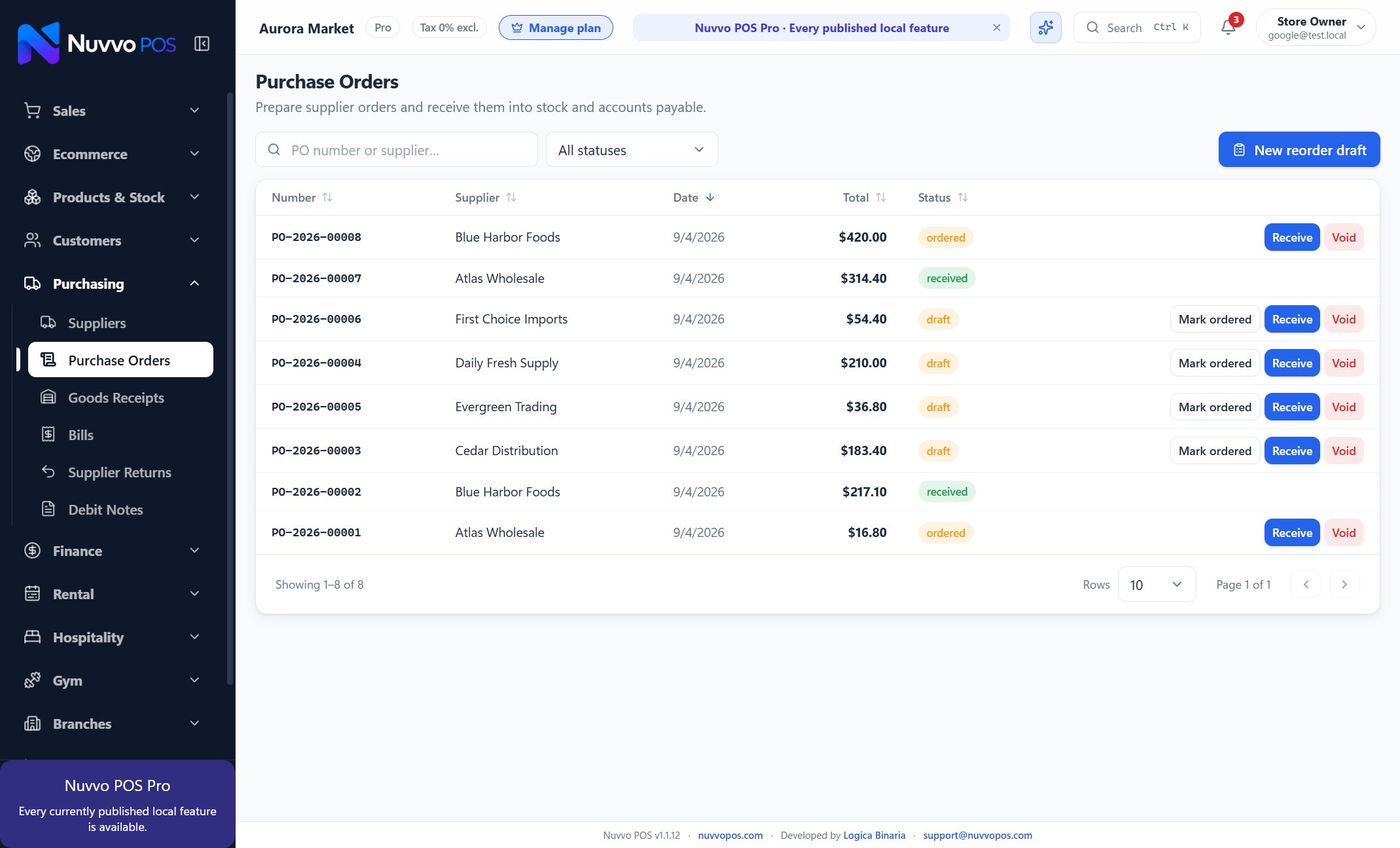Viewport: 1400px width, 848px height.
Task: Click the Nuvvo POS Pro sidebar promo card
Action: [117, 804]
